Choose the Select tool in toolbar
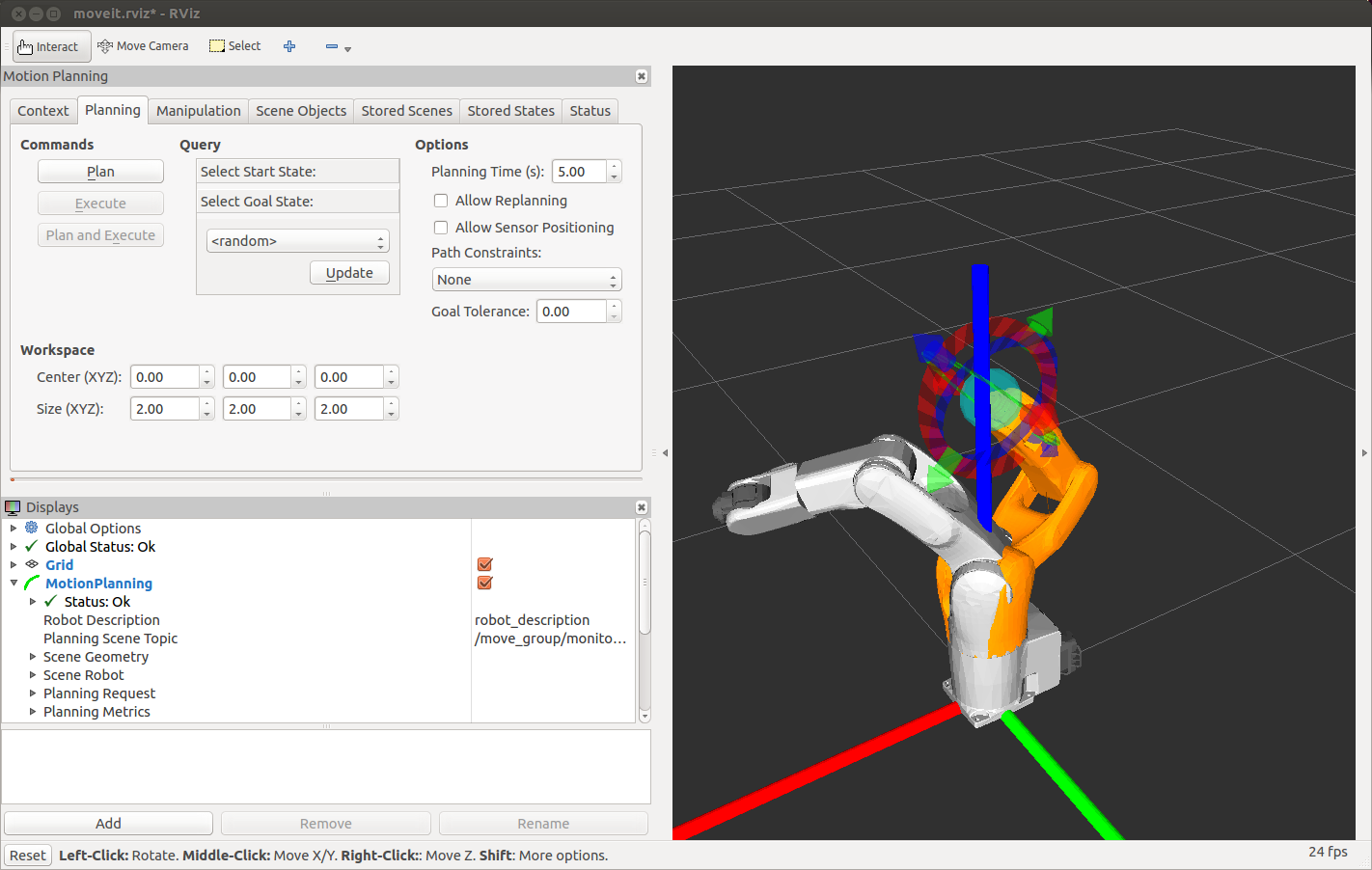Image resolution: width=1372 pixels, height=870 pixels. (x=235, y=46)
